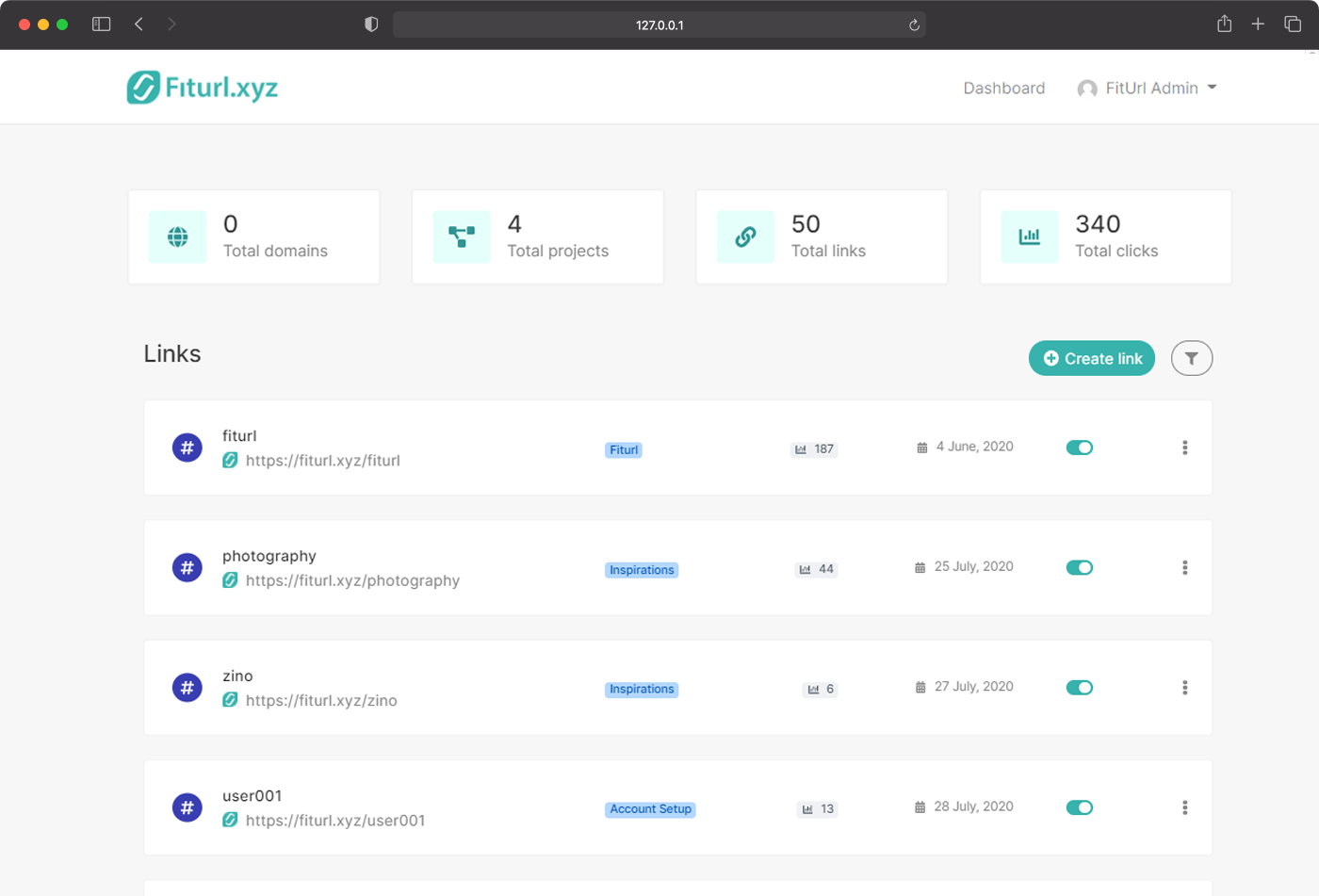Toggle the browser sidebar
The height and width of the screenshot is (896, 1319).
[x=102, y=24]
